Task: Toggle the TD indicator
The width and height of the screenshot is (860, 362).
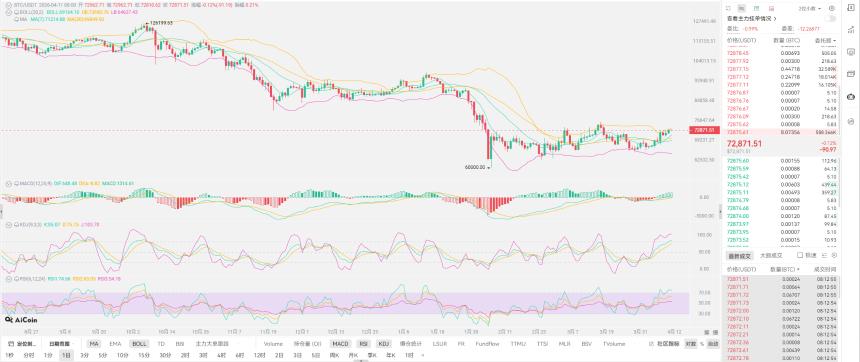Action: (161, 343)
